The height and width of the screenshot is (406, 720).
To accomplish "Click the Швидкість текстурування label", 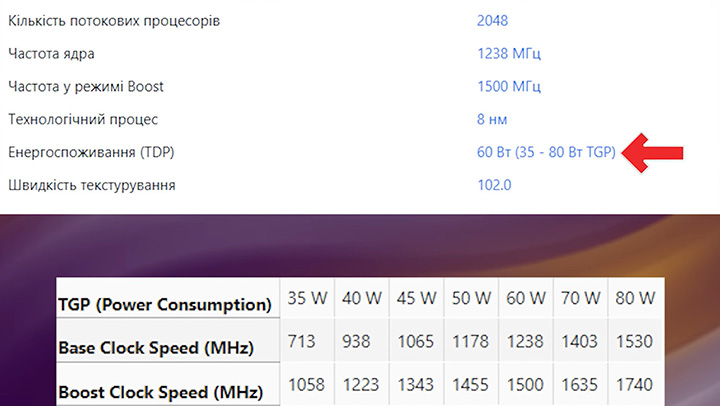I will pyautogui.click(x=92, y=185).
